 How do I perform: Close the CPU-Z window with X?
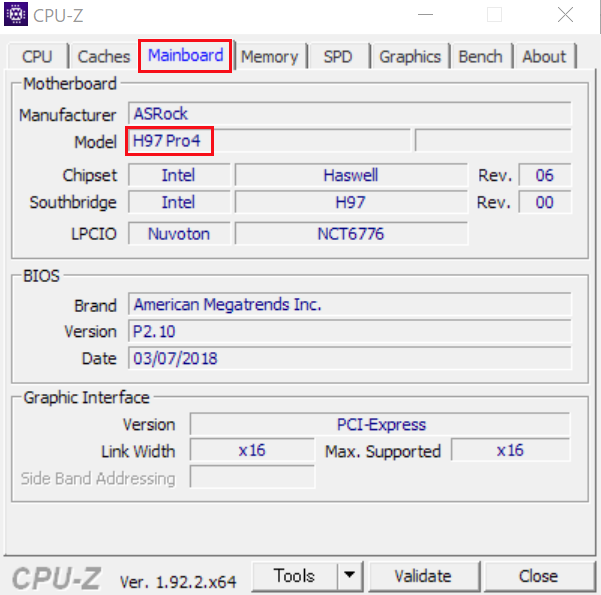(x=565, y=15)
